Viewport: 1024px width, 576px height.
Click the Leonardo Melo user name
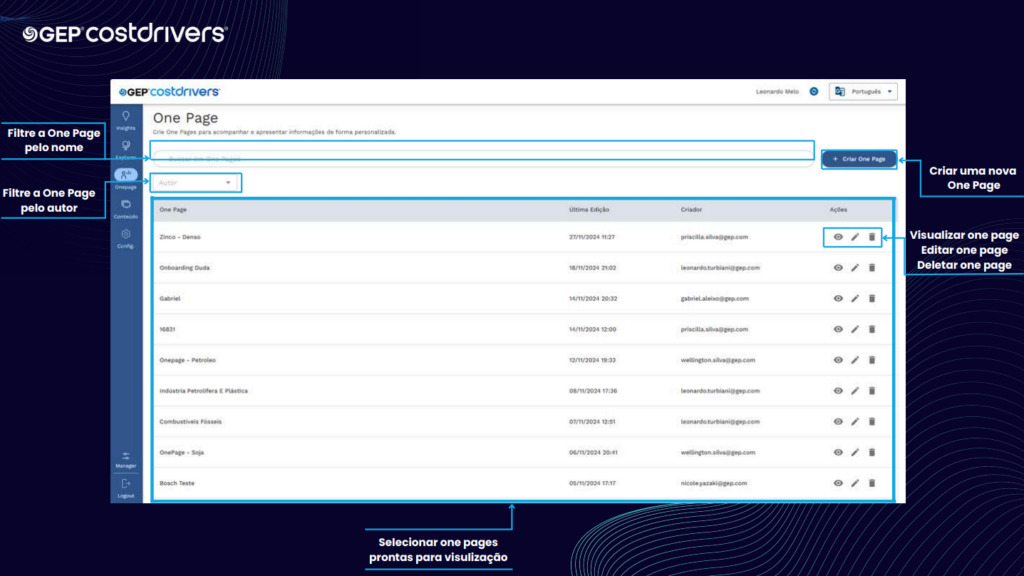(x=777, y=91)
